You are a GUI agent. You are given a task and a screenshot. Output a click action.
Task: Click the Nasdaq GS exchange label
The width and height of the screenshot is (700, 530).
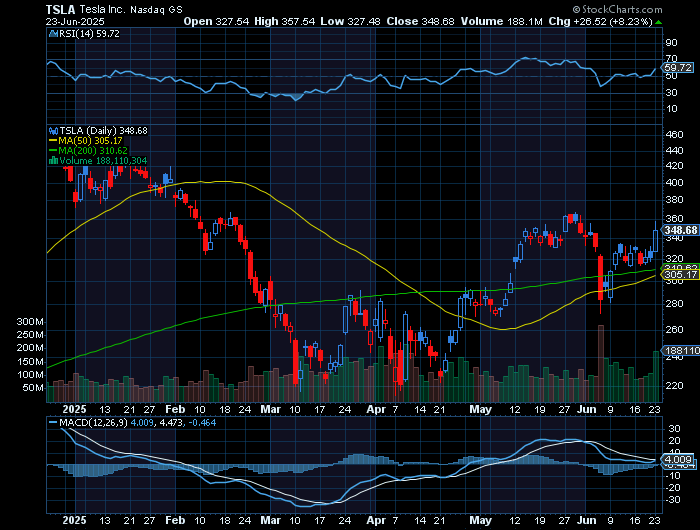click(x=156, y=10)
